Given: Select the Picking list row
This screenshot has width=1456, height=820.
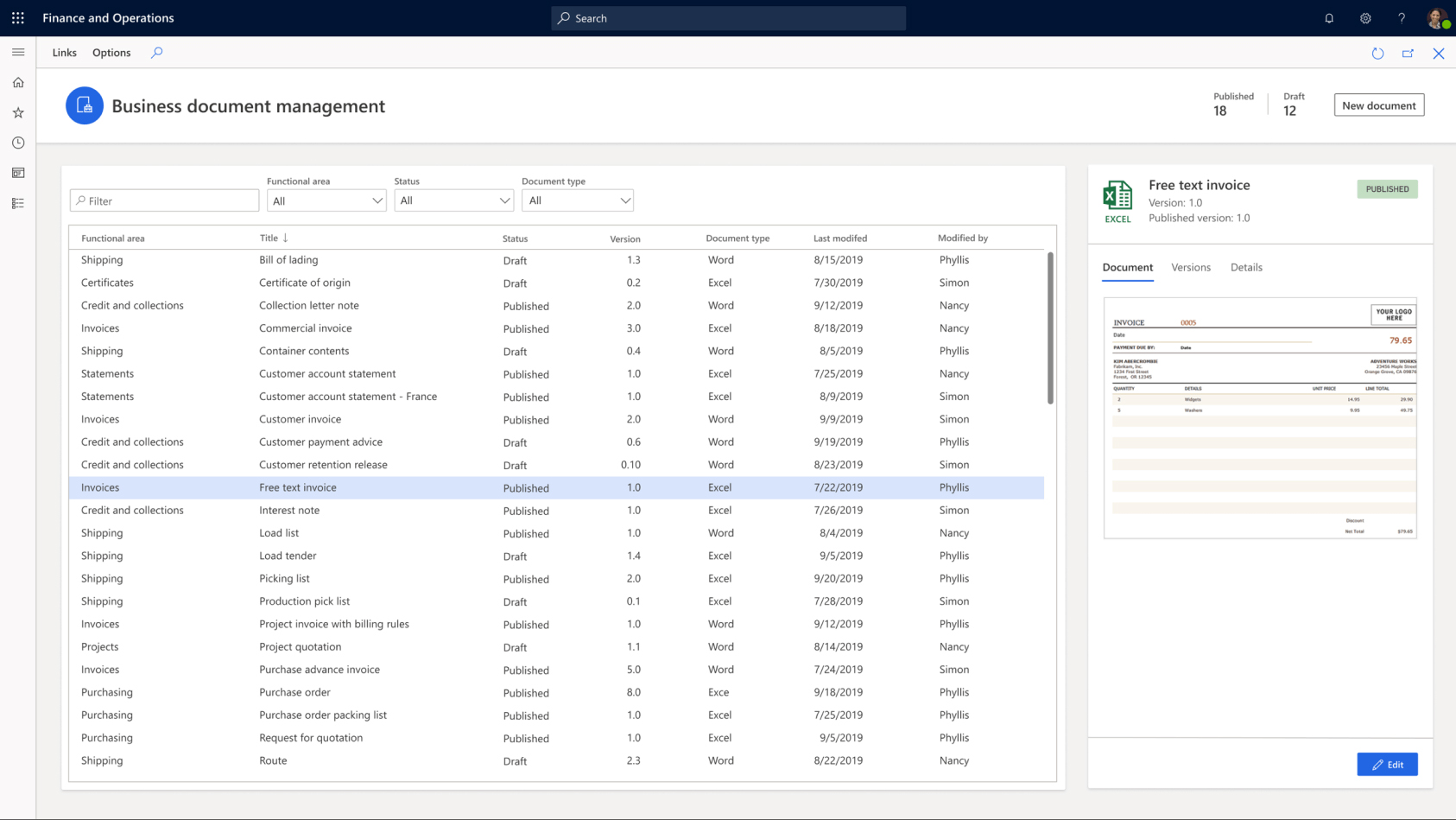Looking at the screenshot, I should pyautogui.click(x=556, y=579).
